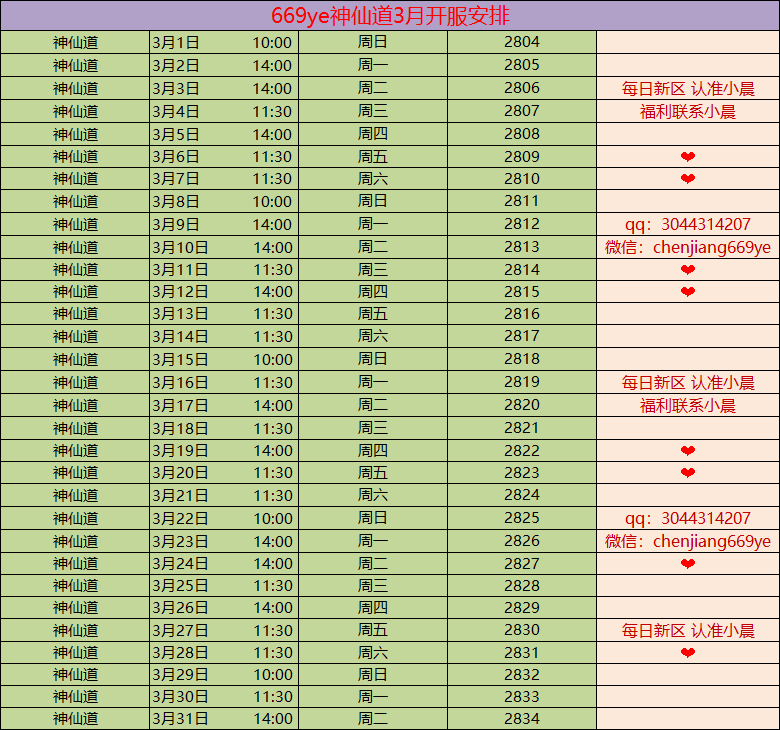Click the heart icon in the 3月24日 row

pos(688,564)
